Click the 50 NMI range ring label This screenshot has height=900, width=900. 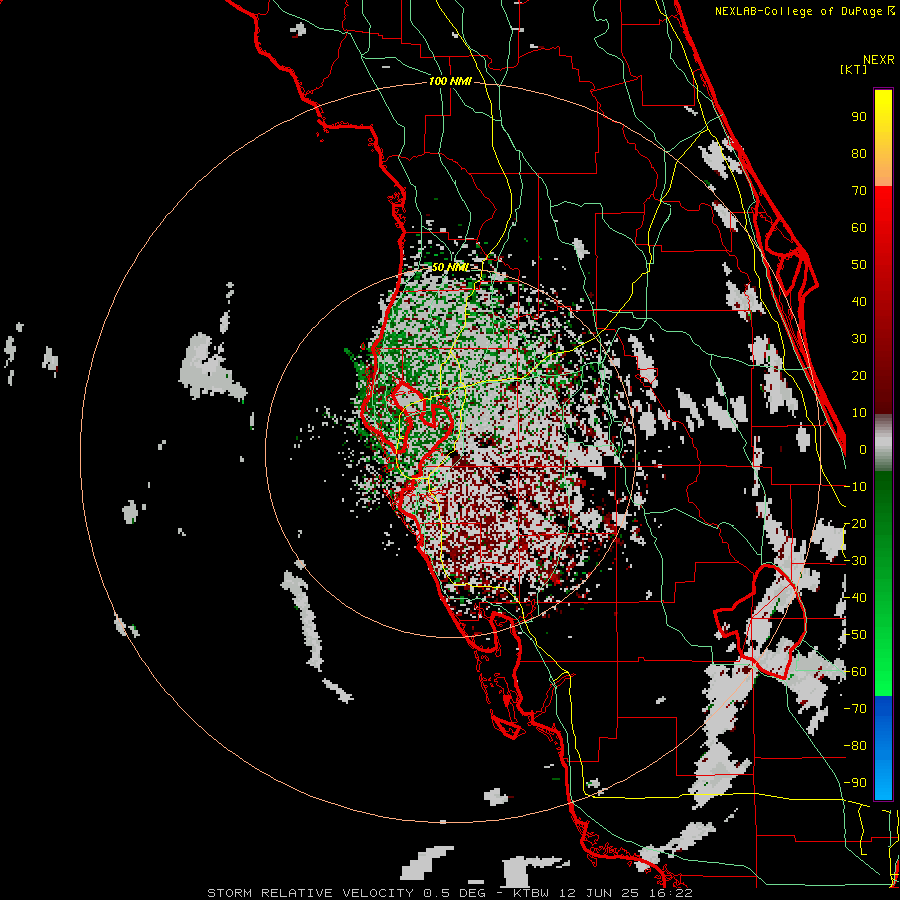coord(451,267)
